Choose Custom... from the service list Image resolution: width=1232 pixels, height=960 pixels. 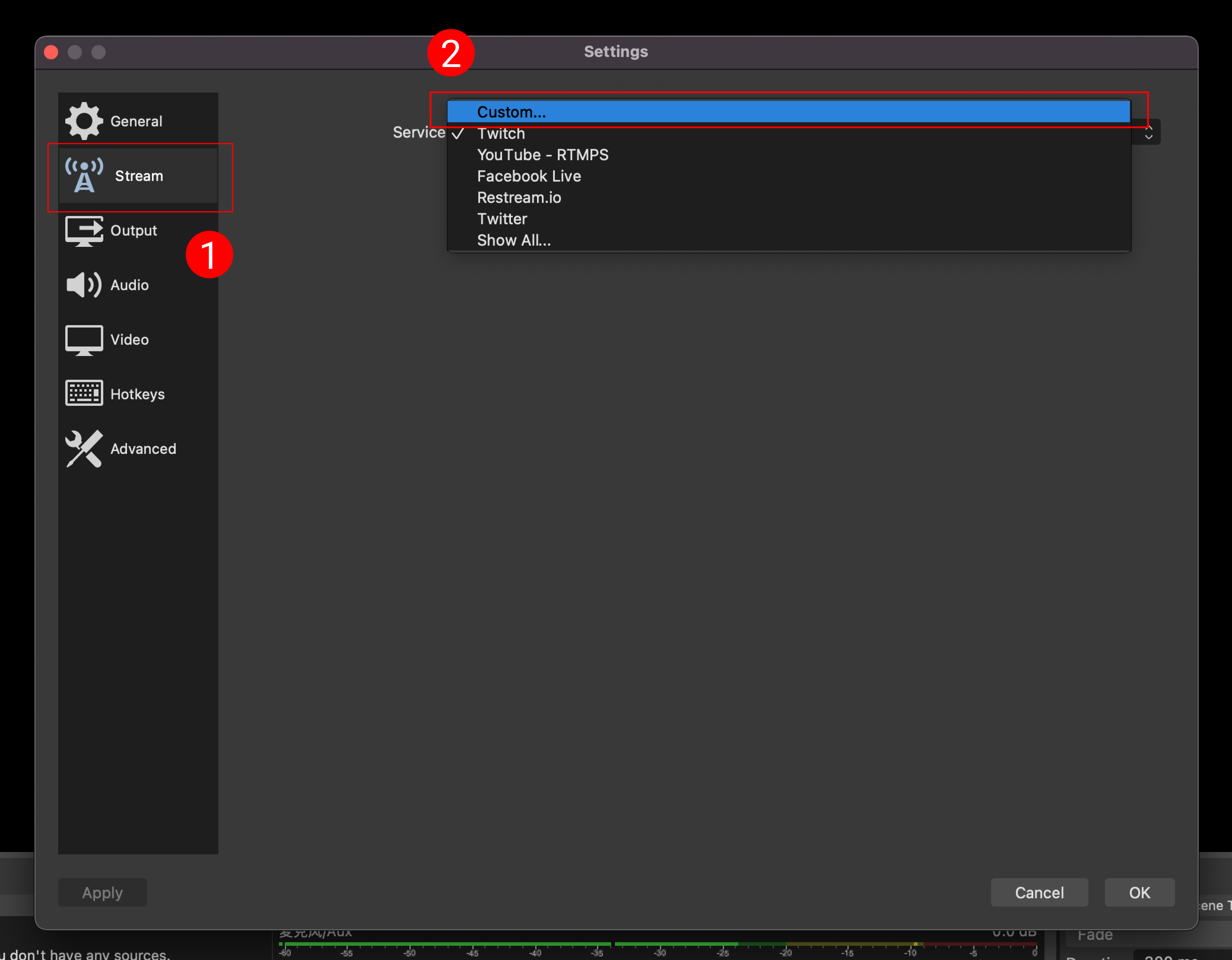tap(511, 112)
